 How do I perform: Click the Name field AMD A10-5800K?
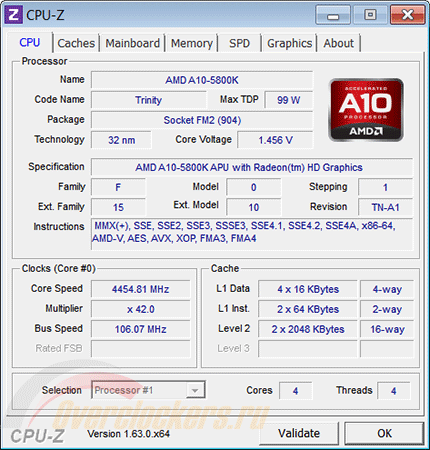(202, 80)
